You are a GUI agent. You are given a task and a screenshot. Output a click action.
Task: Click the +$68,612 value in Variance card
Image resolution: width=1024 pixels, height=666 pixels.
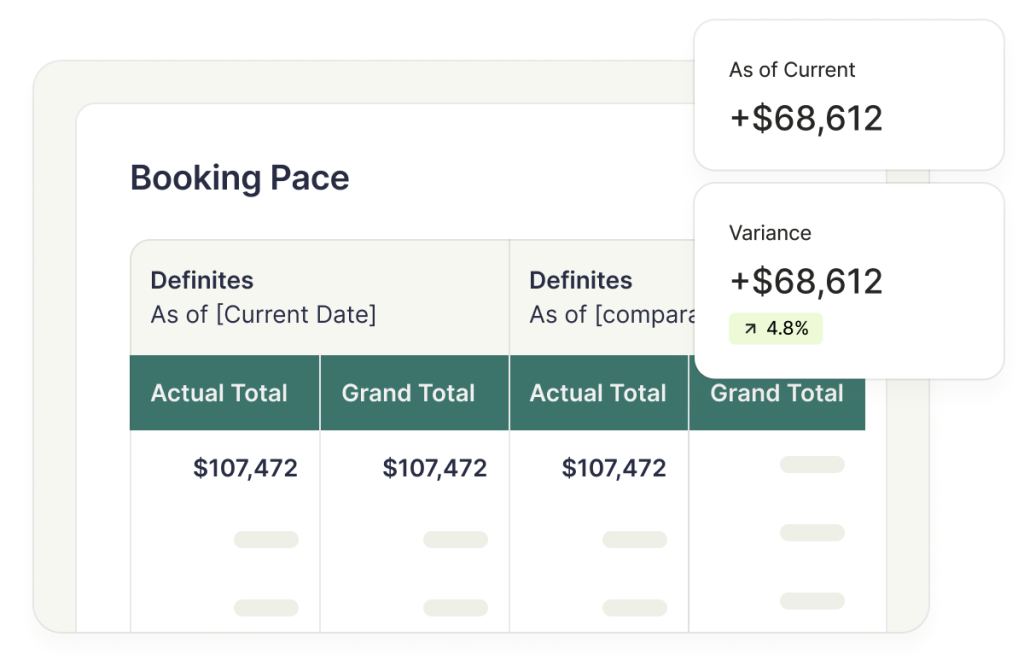[806, 281]
